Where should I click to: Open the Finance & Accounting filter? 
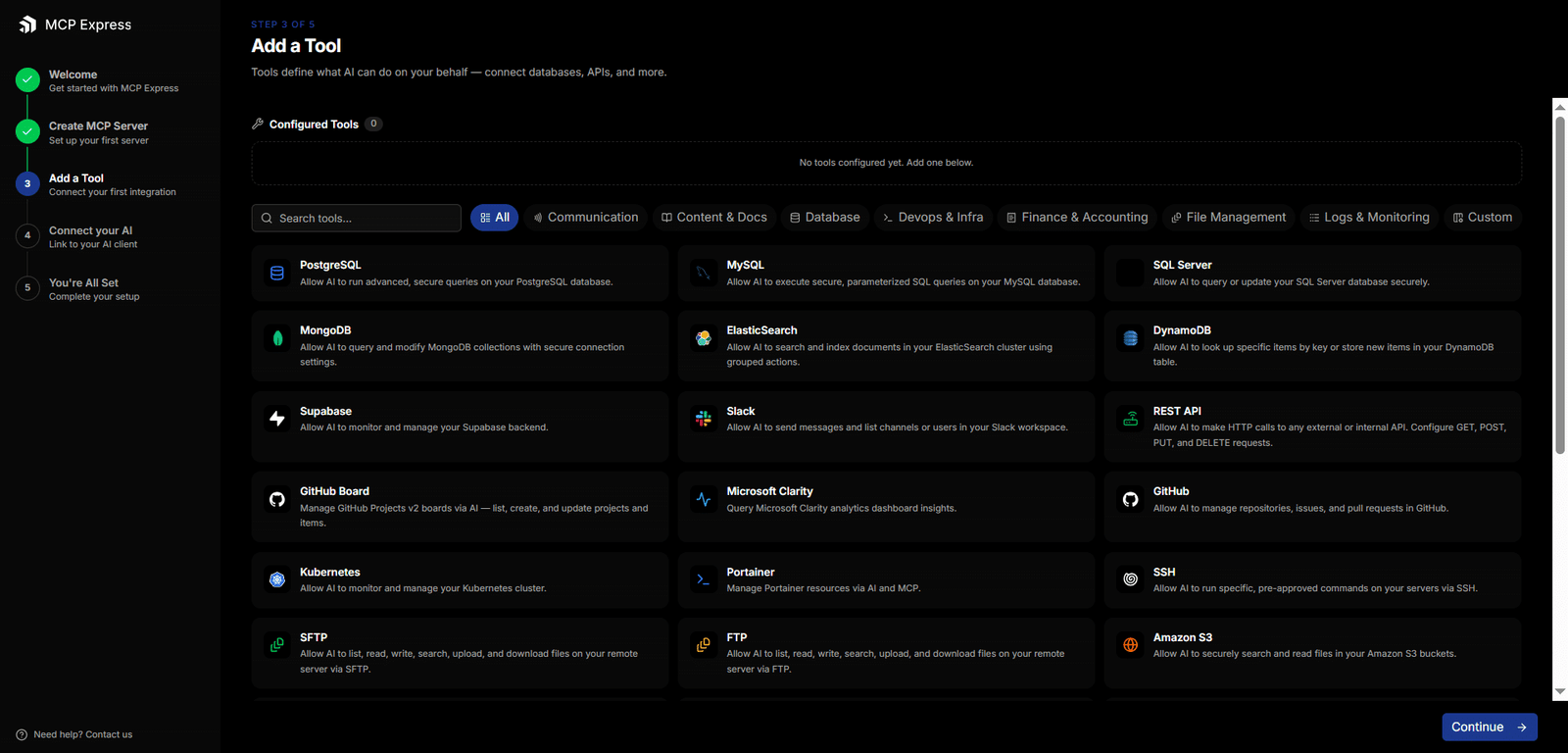click(1077, 218)
